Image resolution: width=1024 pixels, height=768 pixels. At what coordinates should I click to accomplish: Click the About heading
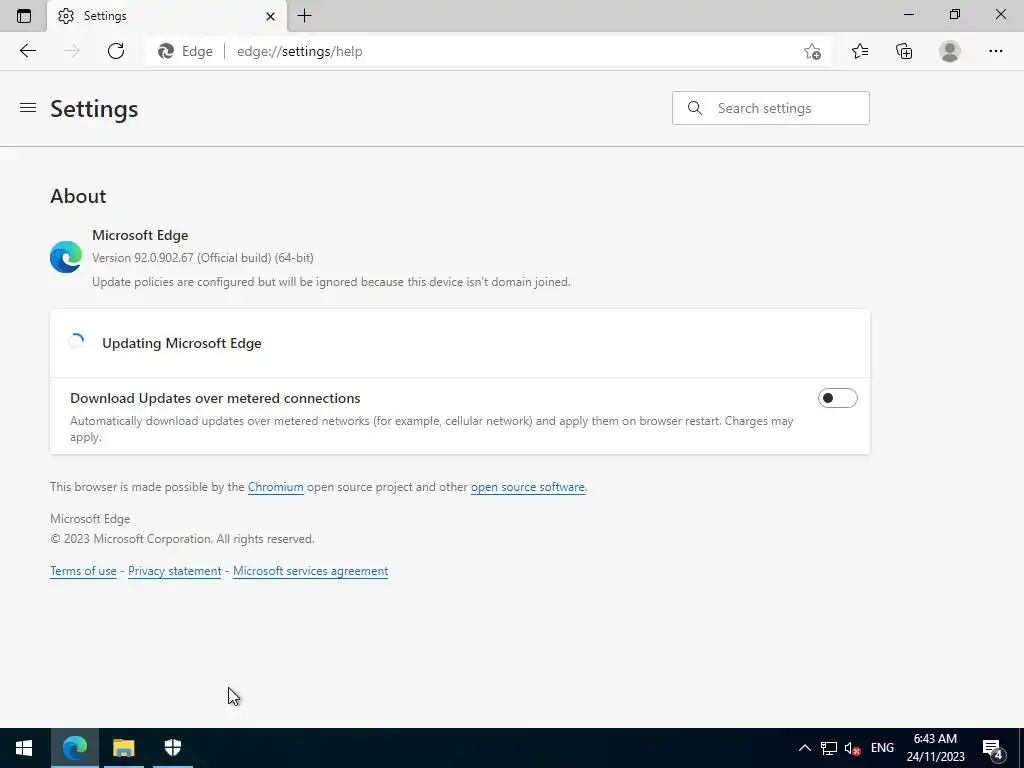tap(78, 196)
